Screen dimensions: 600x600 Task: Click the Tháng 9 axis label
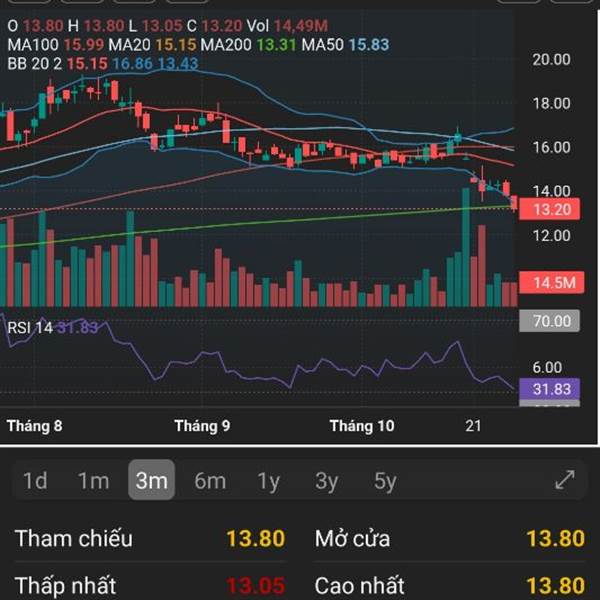[202, 426]
